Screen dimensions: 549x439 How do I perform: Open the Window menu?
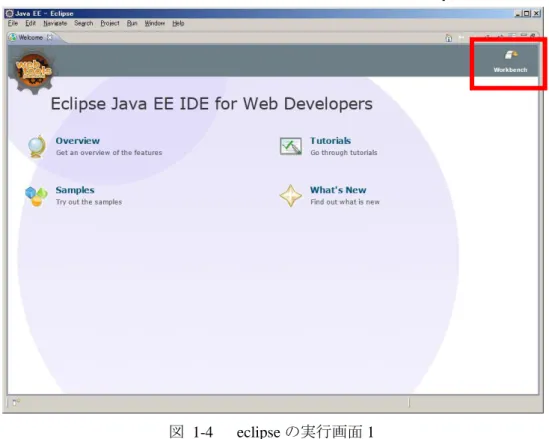point(155,23)
